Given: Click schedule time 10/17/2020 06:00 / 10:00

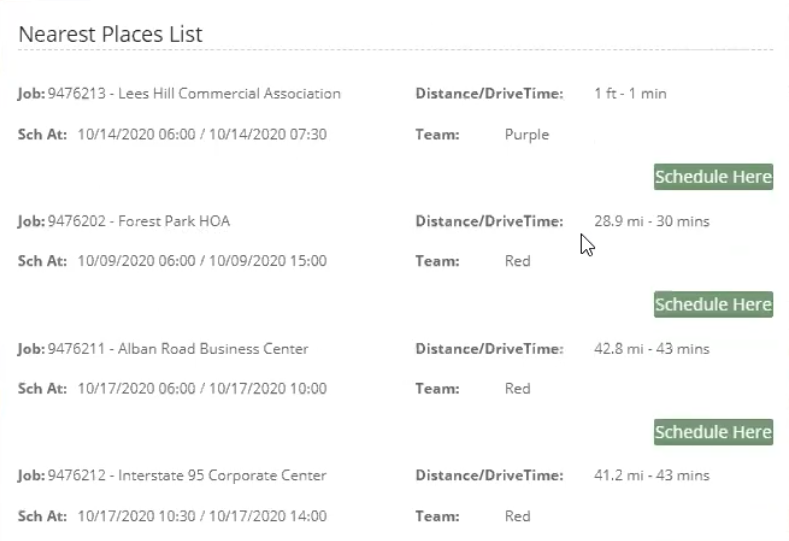Looking at the screenshot, I should click(202, 389).
